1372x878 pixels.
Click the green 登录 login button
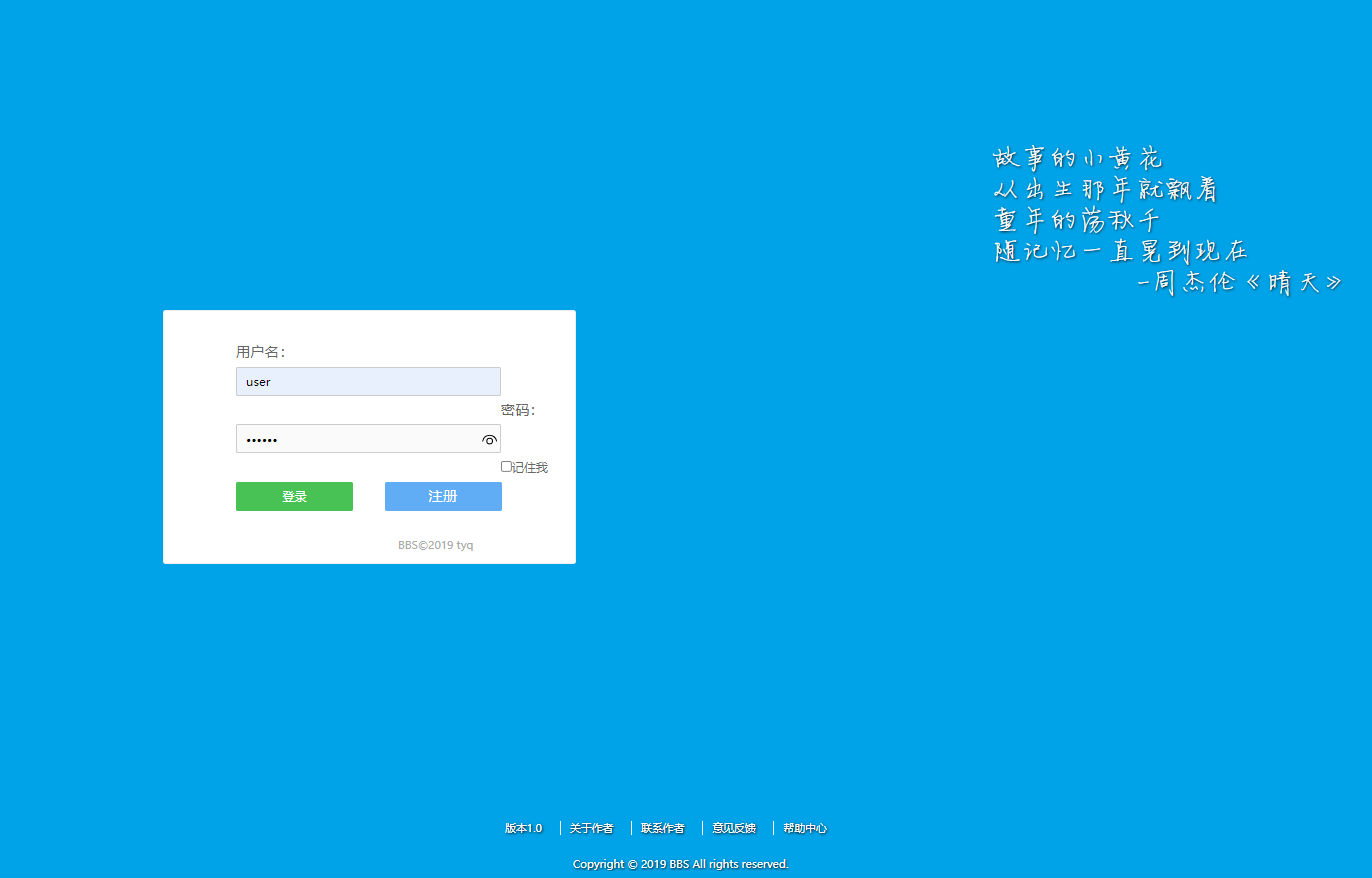294,496
